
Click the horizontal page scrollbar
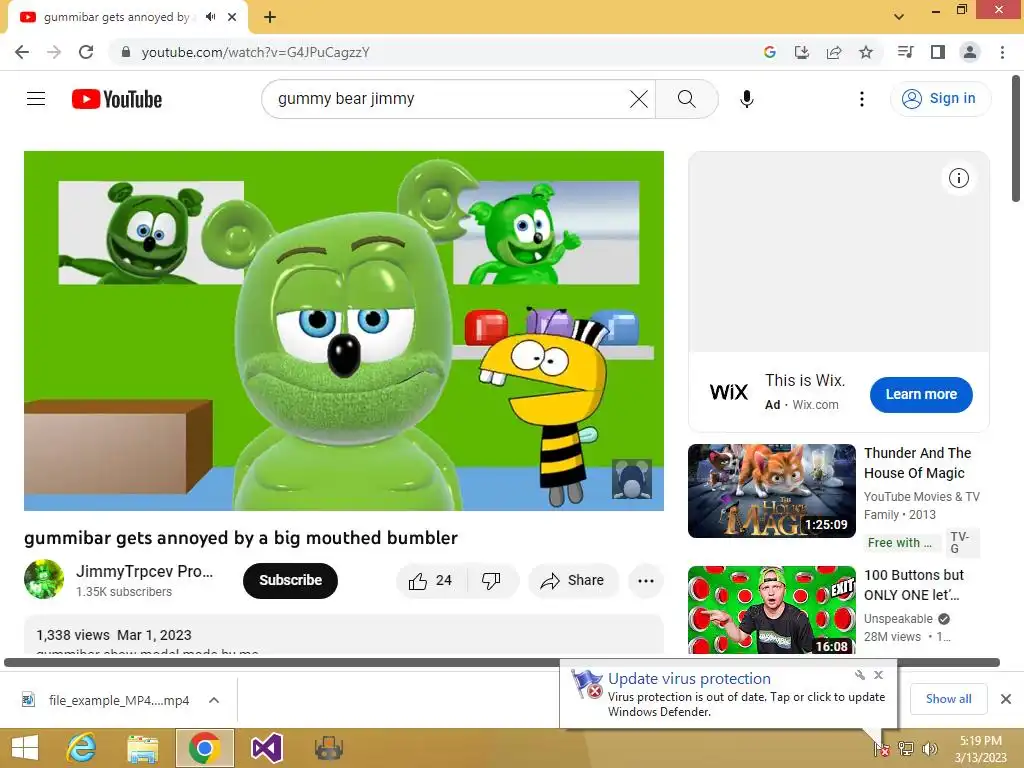coord(502,662)
